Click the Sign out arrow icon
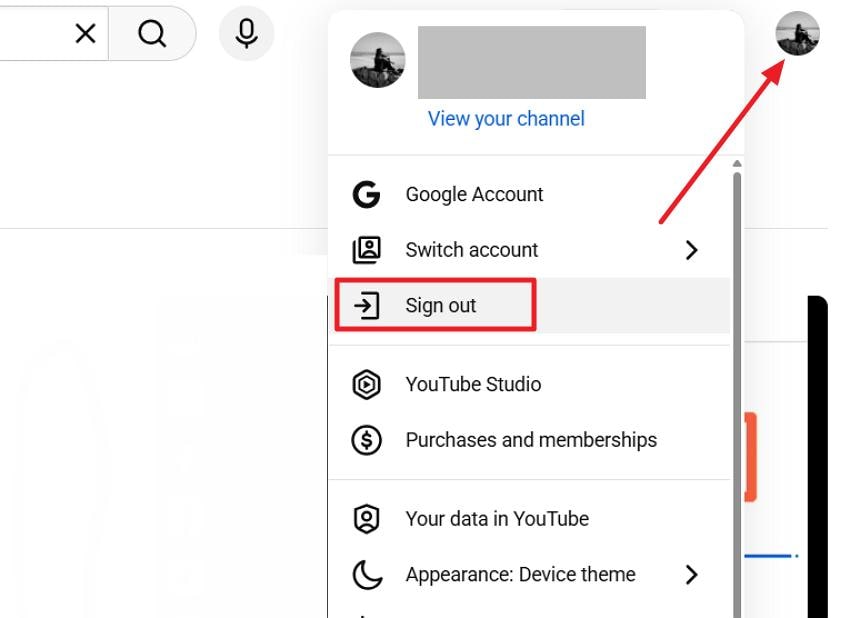Viewport: 850px width, 618px height. click(x=367, y=304)
